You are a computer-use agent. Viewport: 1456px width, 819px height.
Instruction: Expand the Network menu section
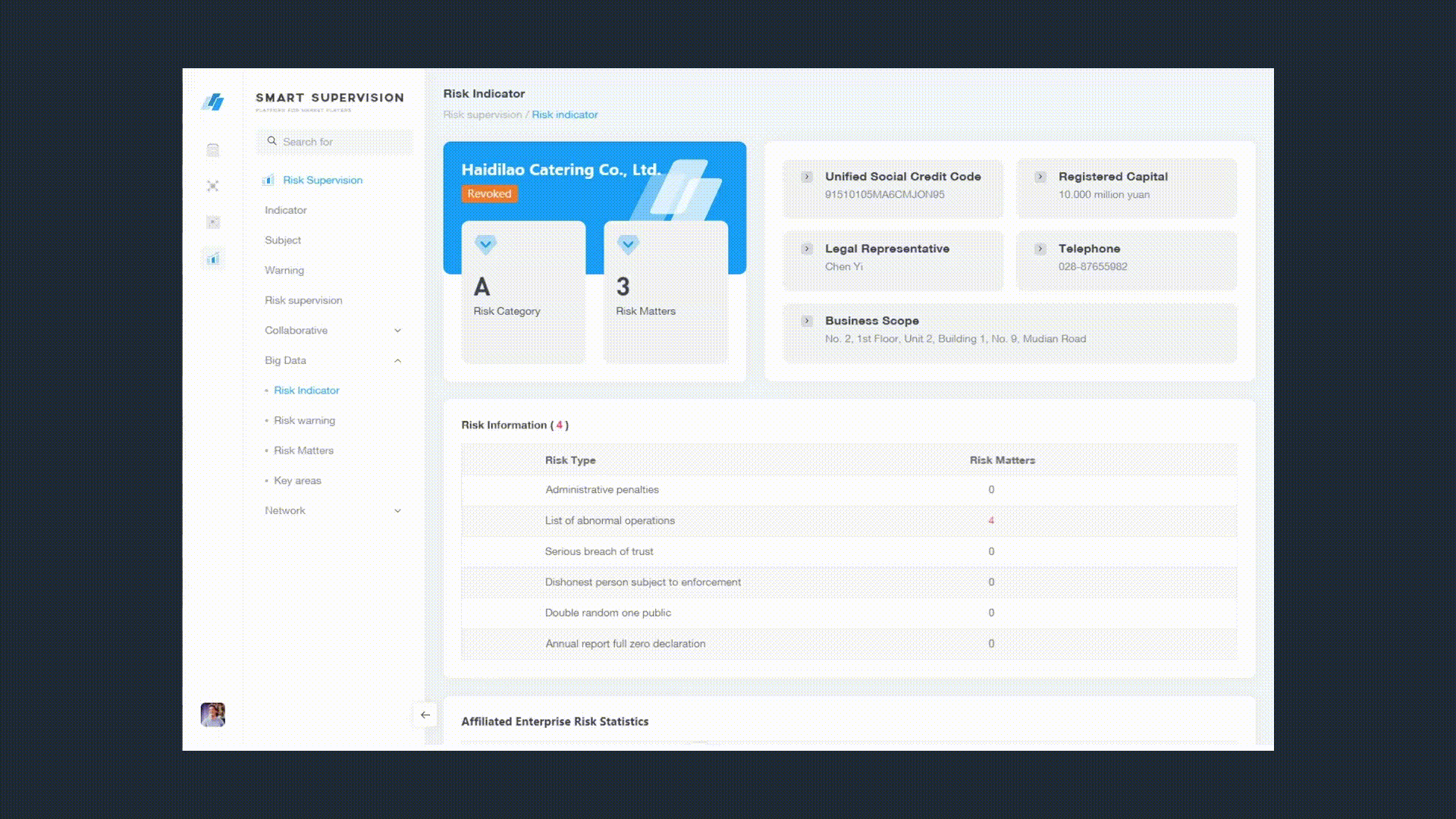[x=397, y=511]
